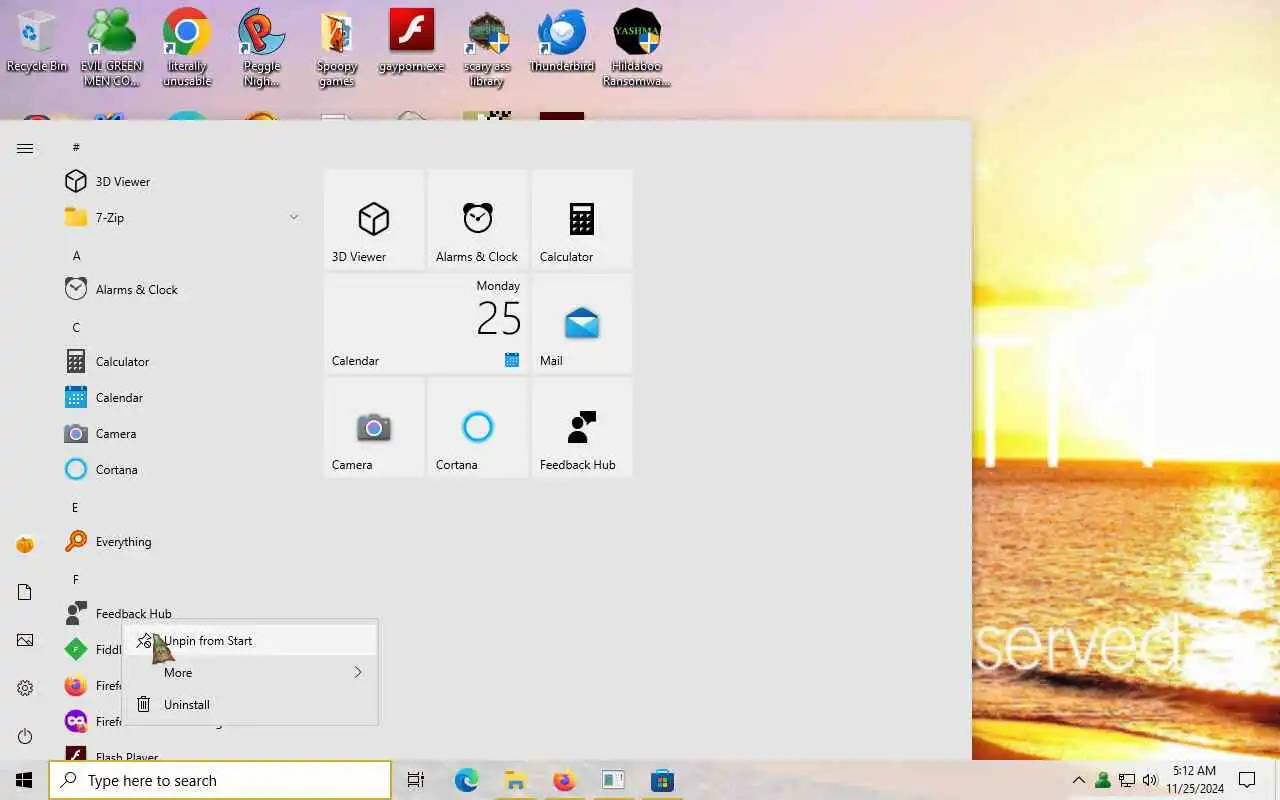The width and height of the screenshot is (1280, 800).
Task: Open the Power options in Start
Action: (25, 736)
